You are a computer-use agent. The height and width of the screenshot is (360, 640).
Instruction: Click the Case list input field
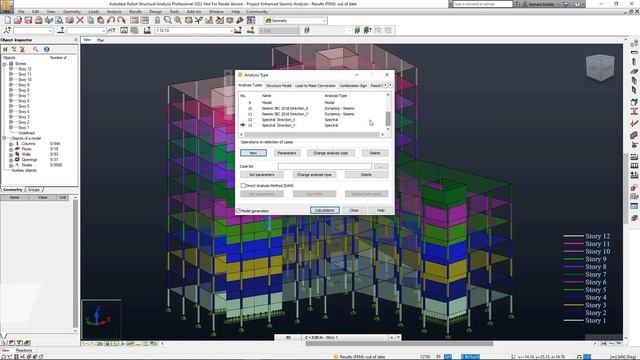coord(325,167)
